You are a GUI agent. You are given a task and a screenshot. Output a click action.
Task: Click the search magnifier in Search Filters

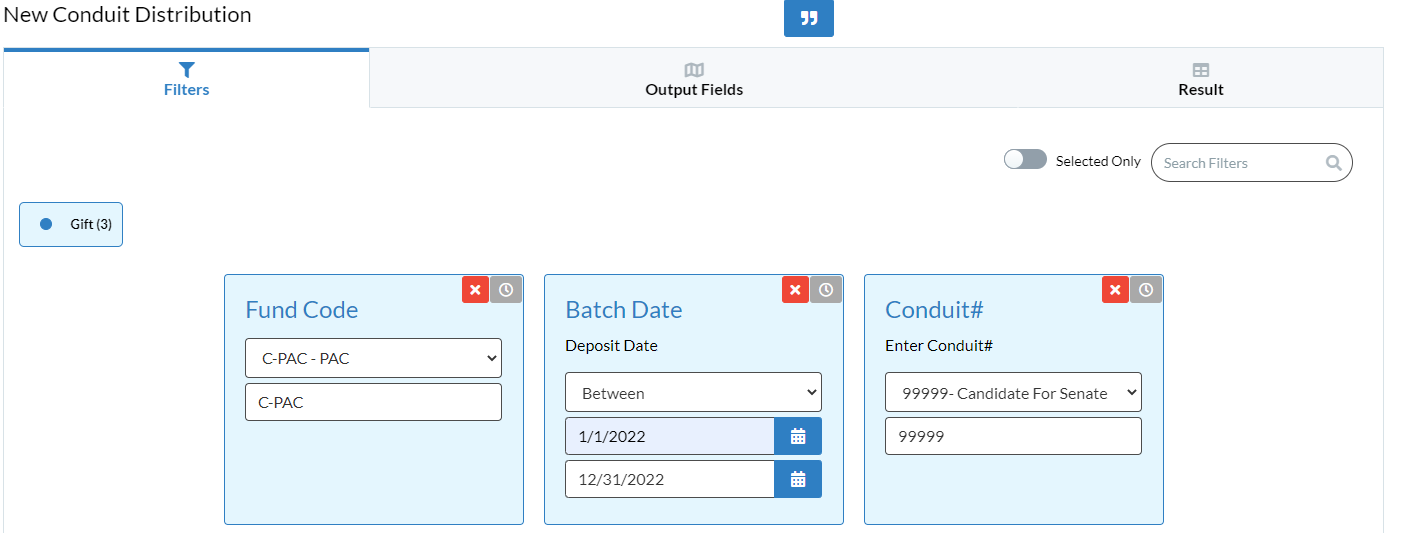click(x=1333, y=163)
